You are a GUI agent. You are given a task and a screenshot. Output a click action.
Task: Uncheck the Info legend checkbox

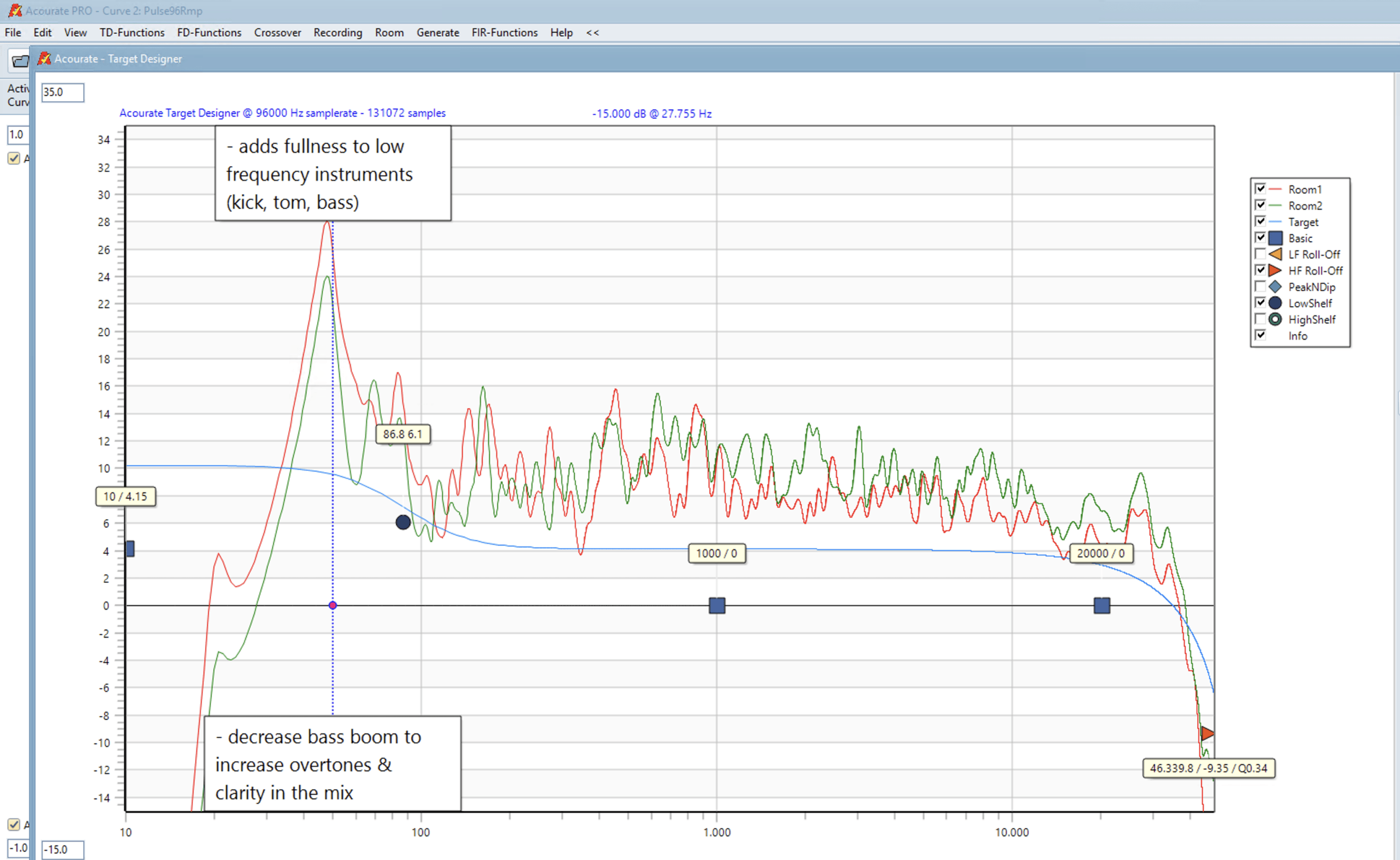(x=1260, y=335)
